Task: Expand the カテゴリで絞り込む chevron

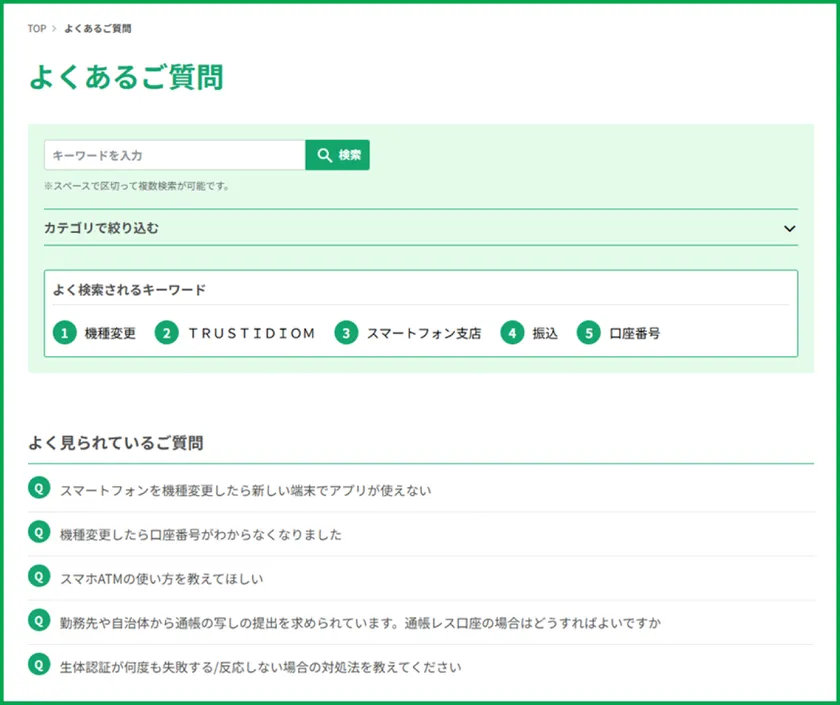Action: click(x=789, y=229)
